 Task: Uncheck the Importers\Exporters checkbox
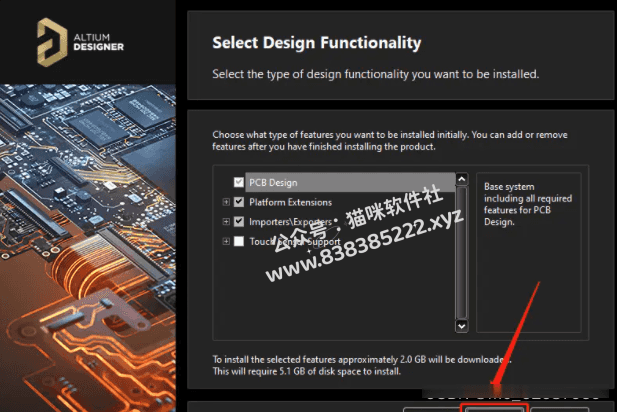(238, 222)
